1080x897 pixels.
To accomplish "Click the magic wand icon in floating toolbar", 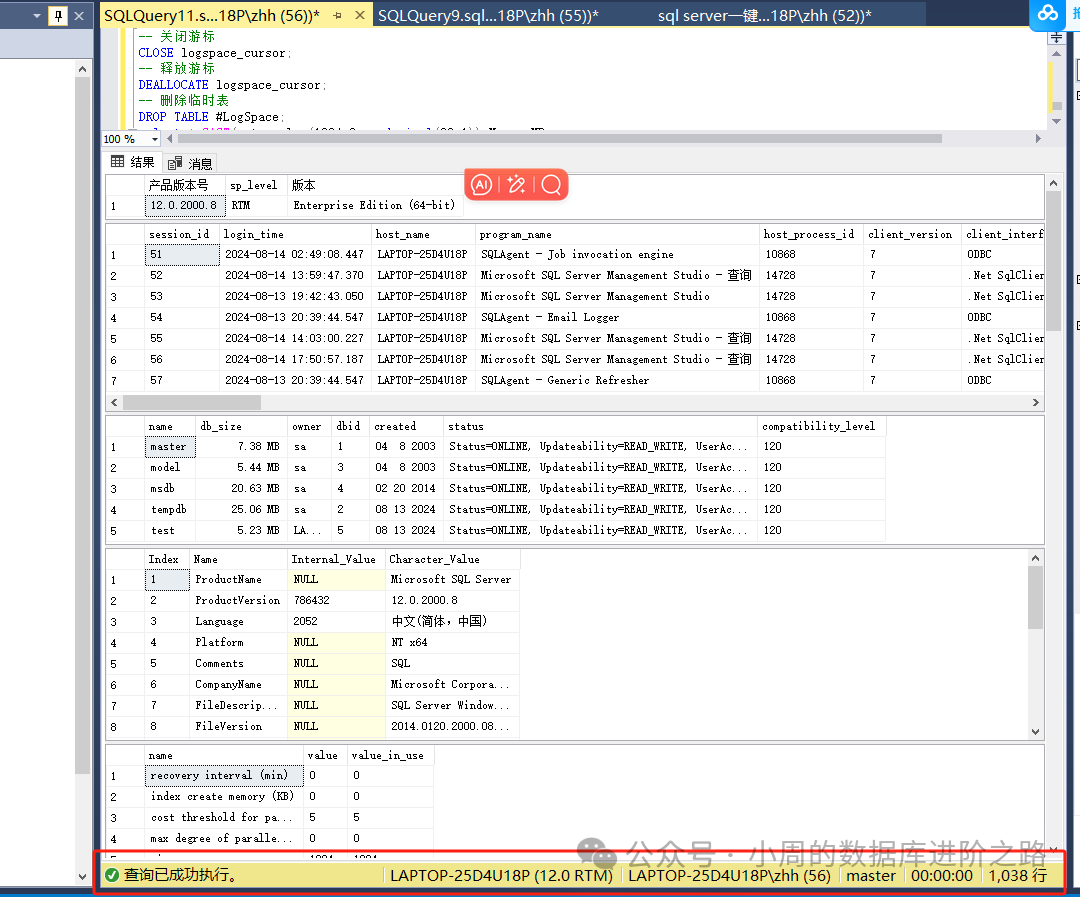I will (x=516, y=184).
